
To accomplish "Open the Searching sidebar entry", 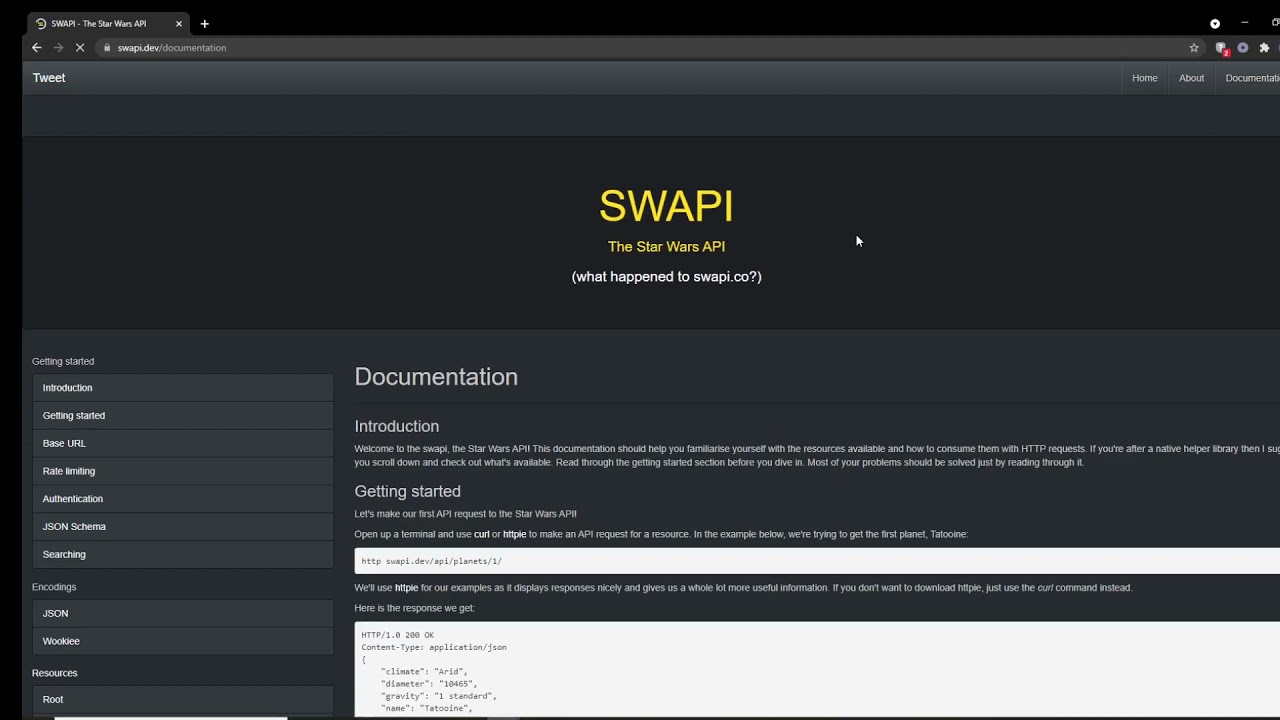I will [x=183, y=554].
